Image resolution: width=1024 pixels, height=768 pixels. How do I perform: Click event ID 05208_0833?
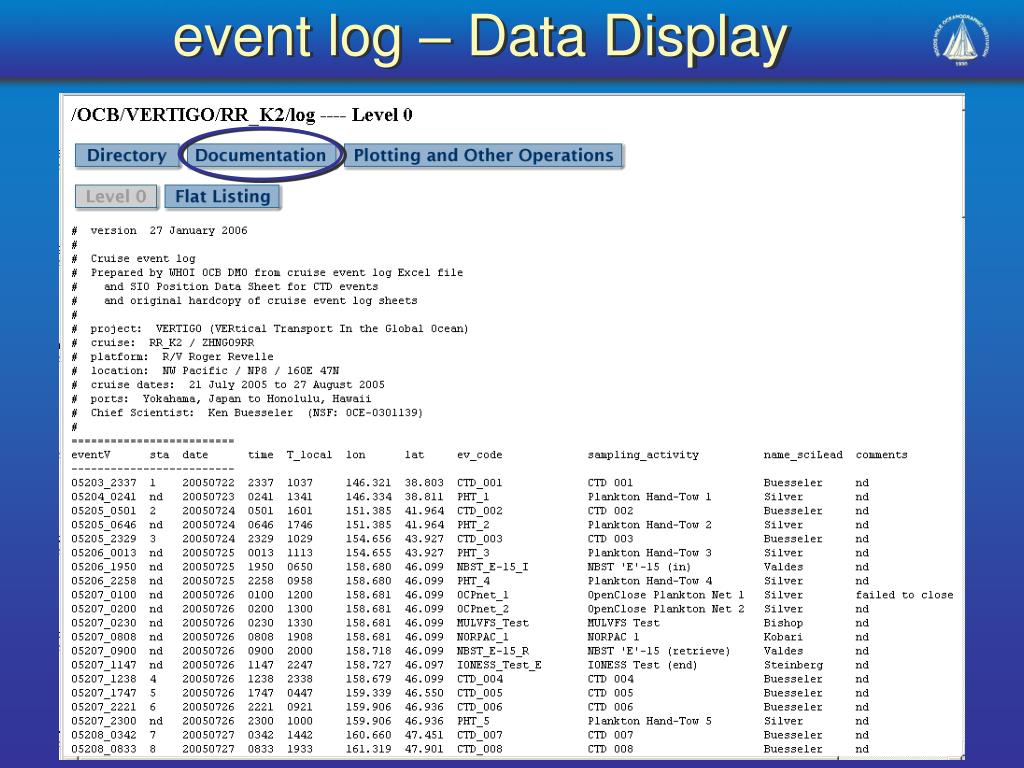[104, 749]
